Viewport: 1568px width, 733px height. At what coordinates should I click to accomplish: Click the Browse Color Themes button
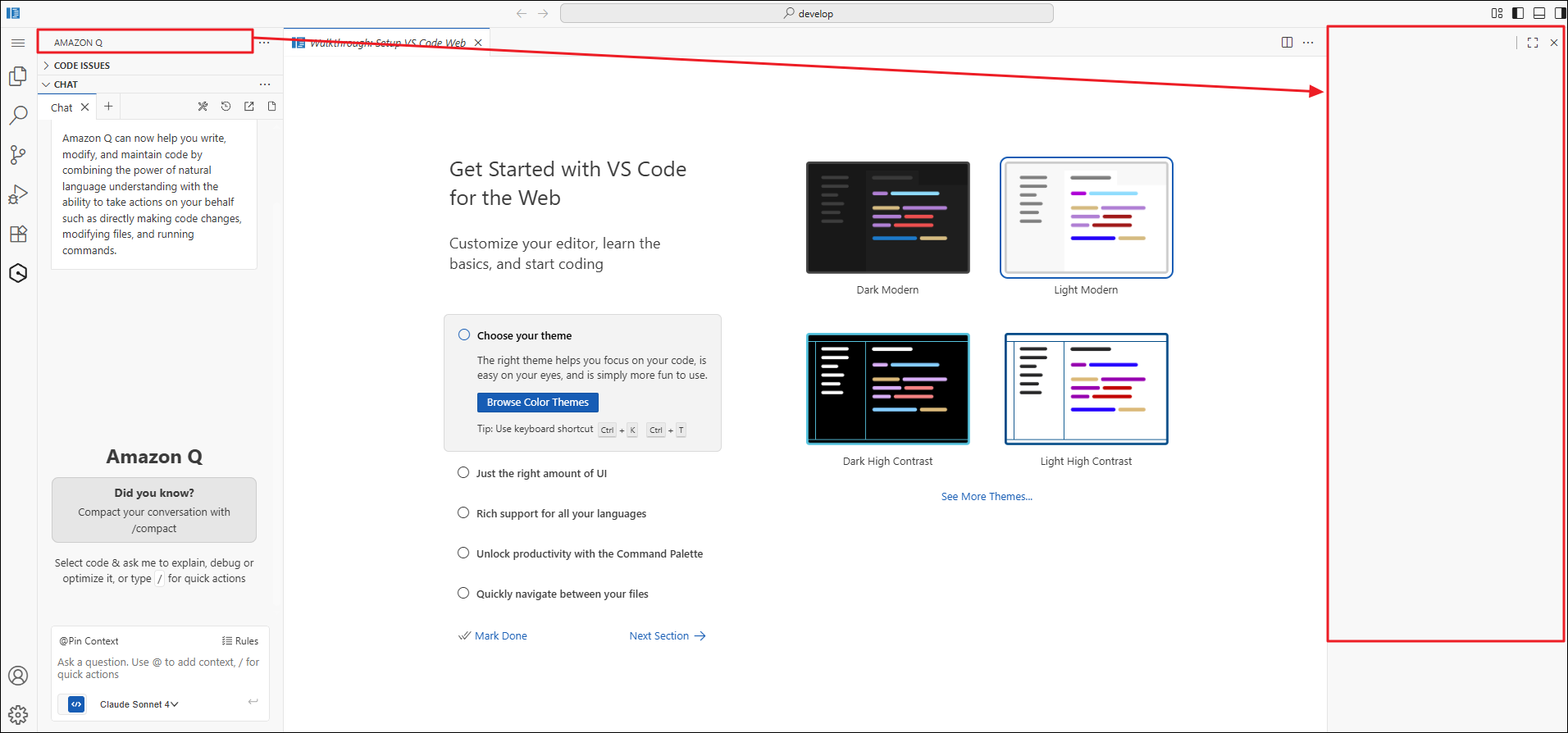(537, 403)
